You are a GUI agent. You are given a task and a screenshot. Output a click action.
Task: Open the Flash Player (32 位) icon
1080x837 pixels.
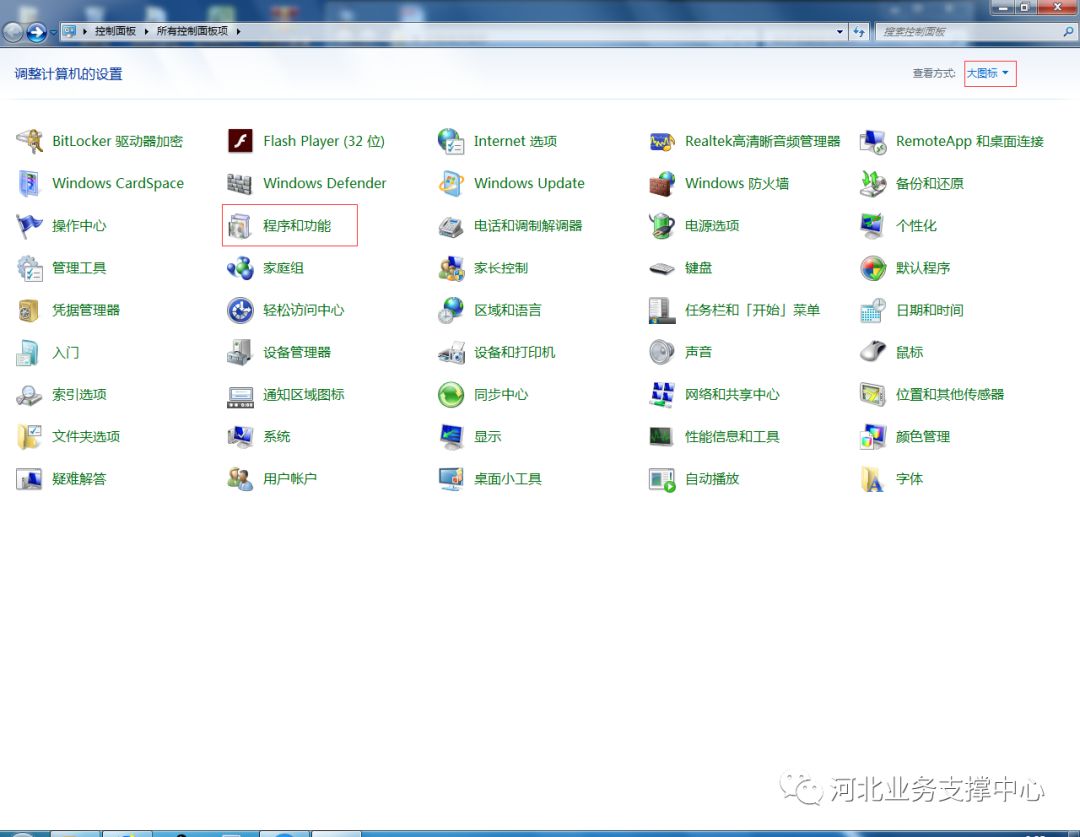[240, 141]
